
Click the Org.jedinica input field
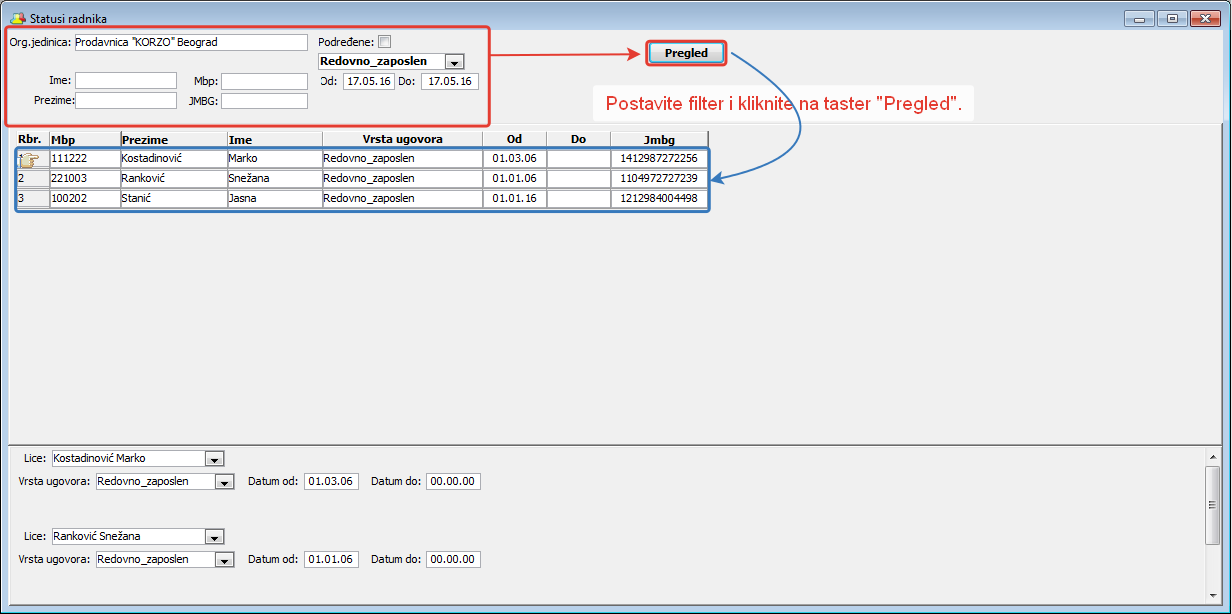coord(191,42)
